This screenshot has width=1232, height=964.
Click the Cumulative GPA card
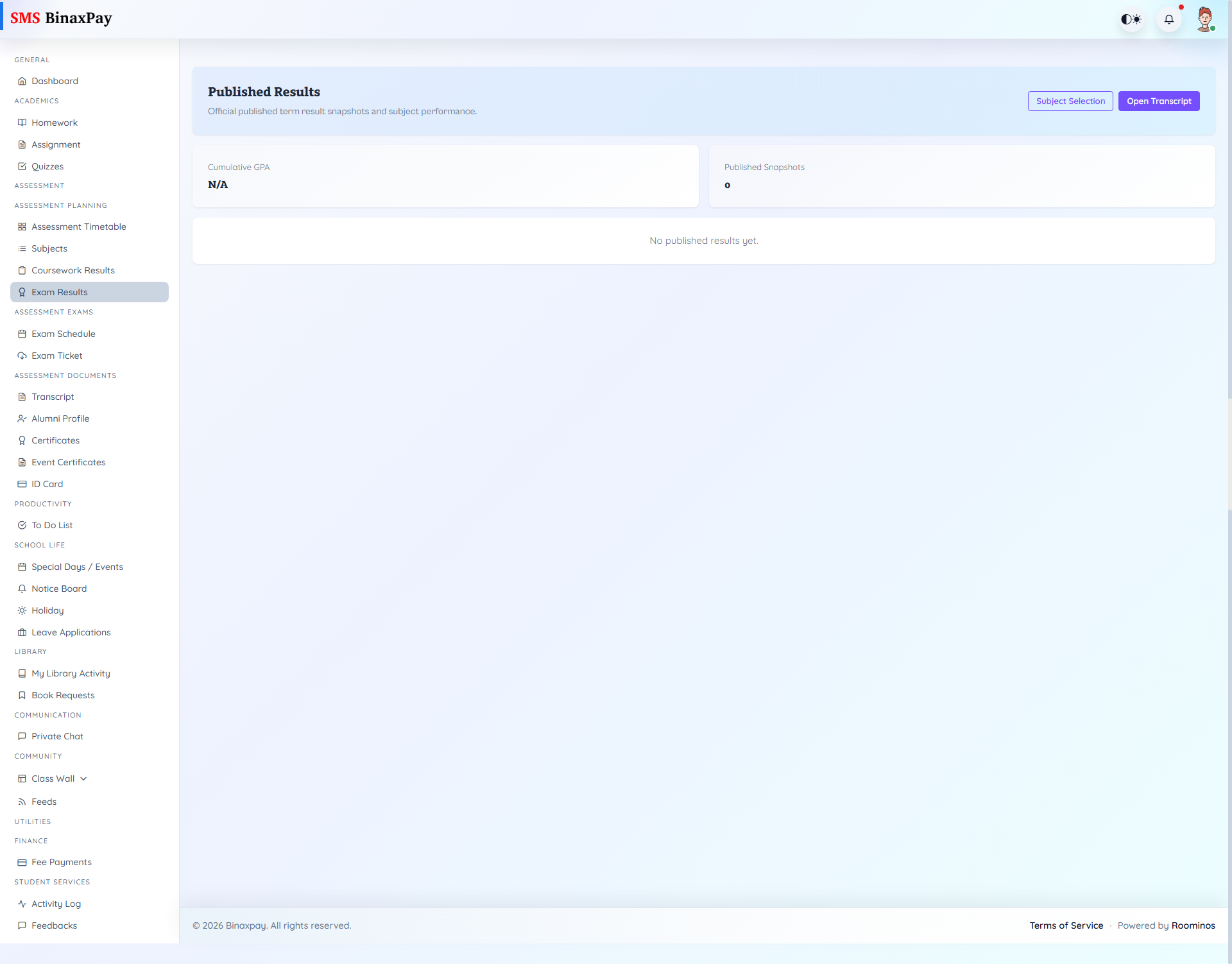[x=445, y=176]
